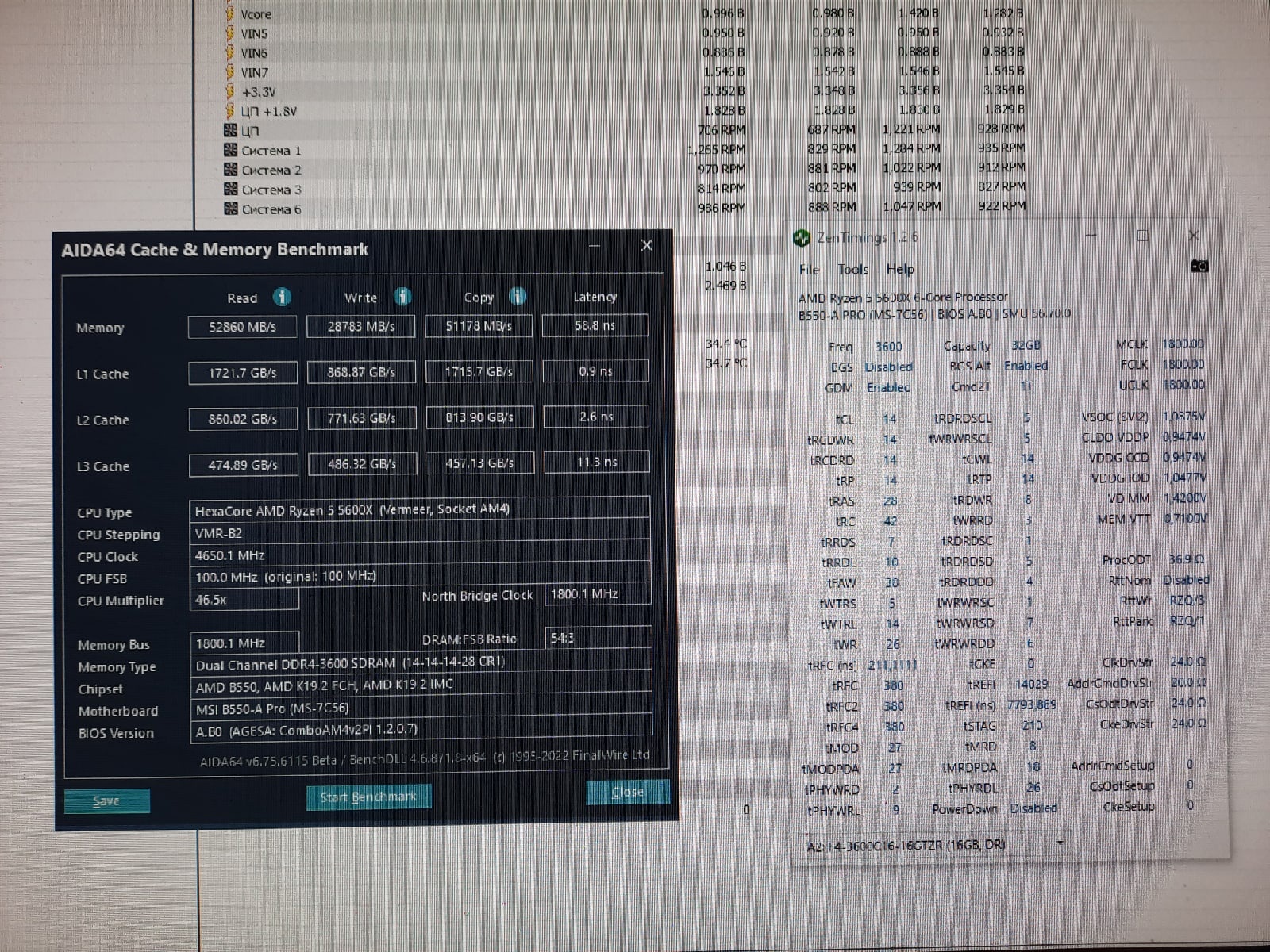
Task: Click the info icon next to Write
Action: [402, 297]
